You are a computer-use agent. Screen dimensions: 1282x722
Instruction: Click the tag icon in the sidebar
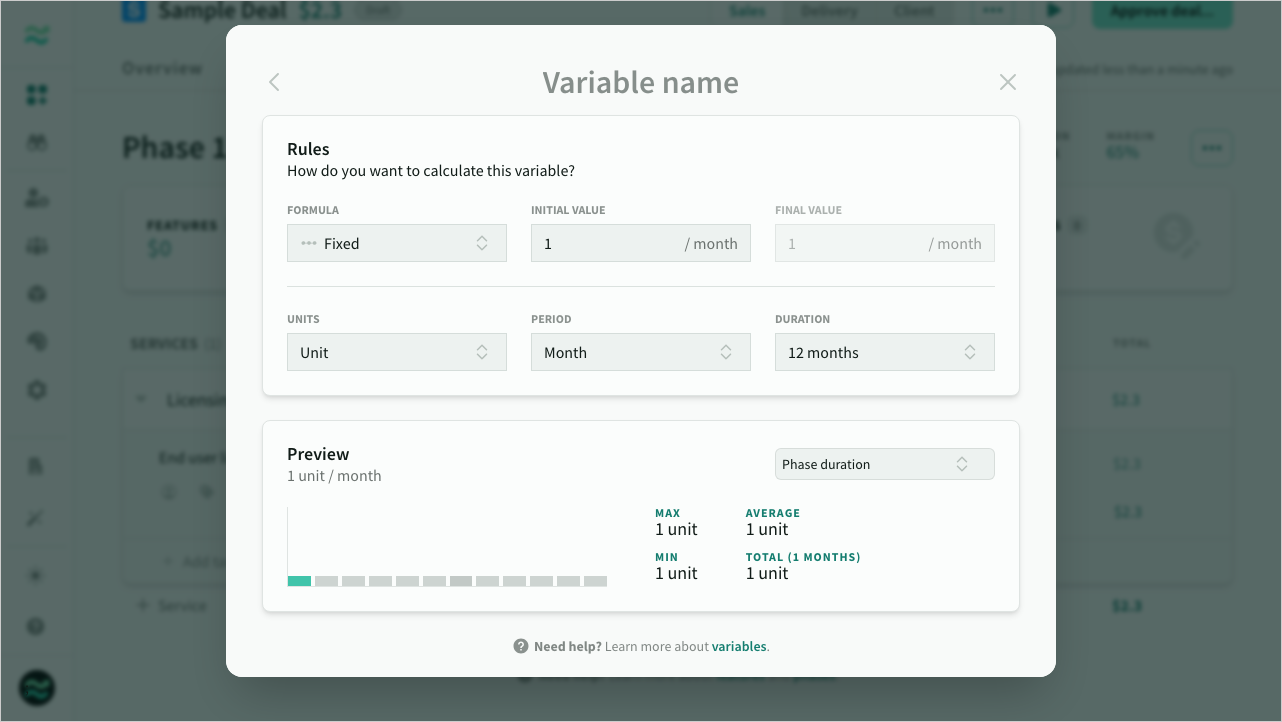36,341
